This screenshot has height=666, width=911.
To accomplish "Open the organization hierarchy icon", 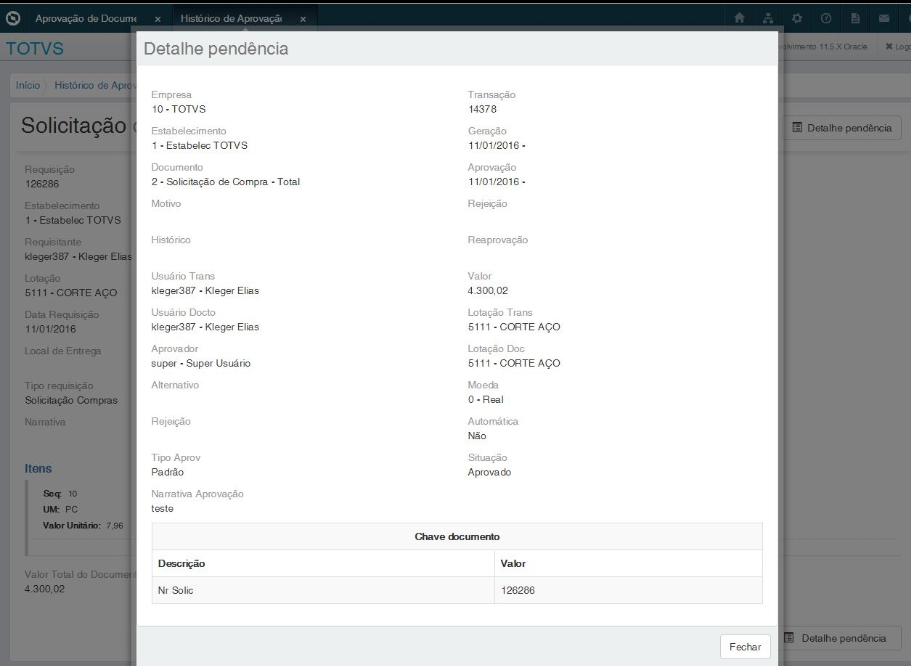I will point(768,18).
